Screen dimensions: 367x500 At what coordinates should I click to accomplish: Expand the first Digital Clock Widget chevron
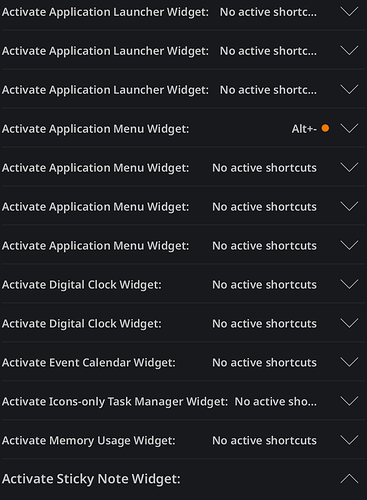(349, 285)
